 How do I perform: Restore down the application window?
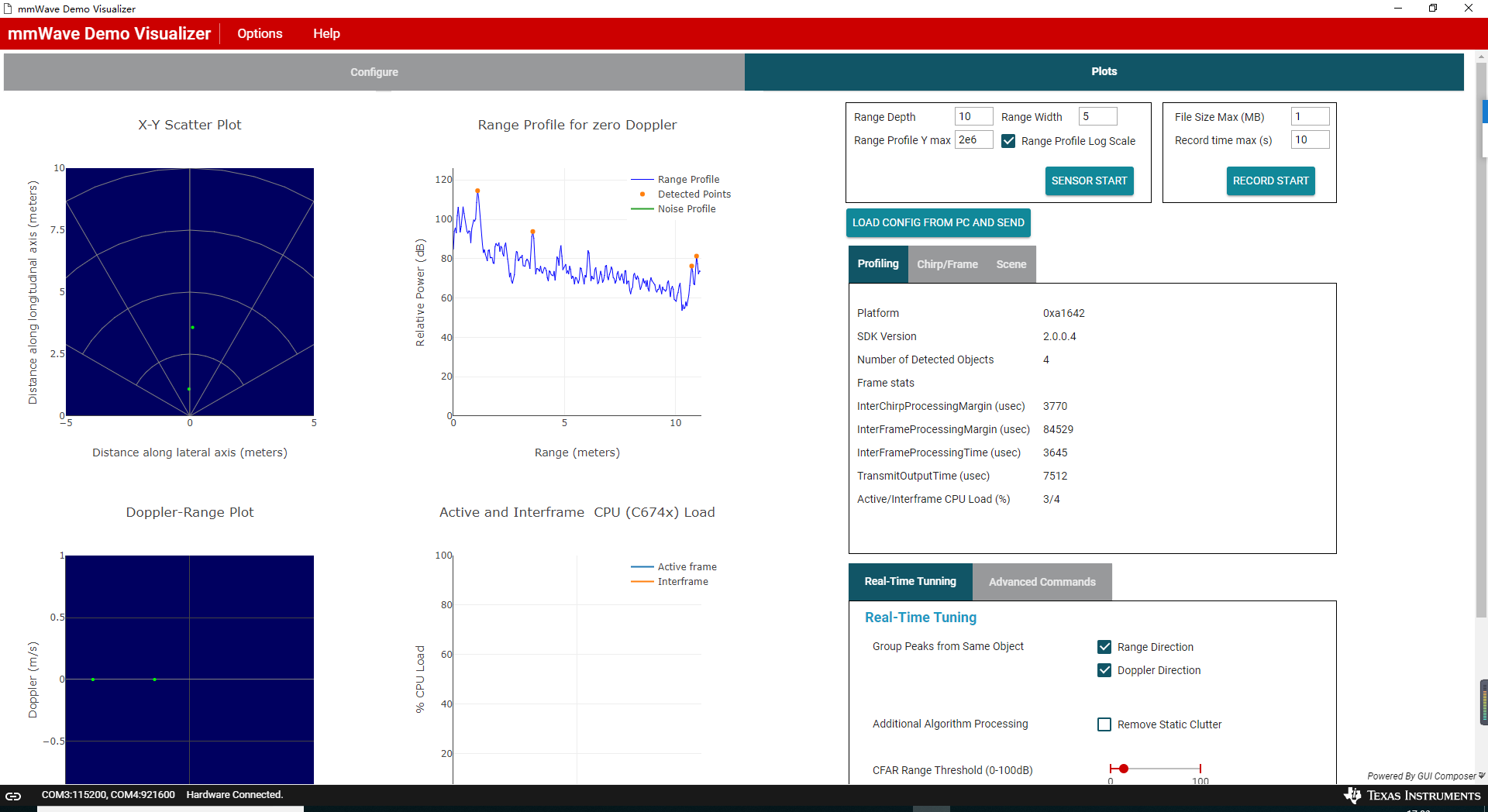1433,9
